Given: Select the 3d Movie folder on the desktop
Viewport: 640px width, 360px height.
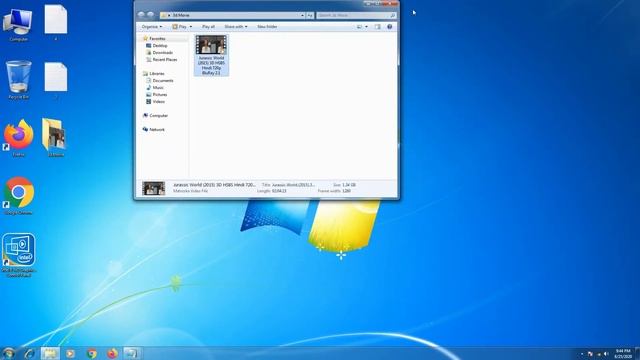Looking at the screenshot, I should 55,138.
